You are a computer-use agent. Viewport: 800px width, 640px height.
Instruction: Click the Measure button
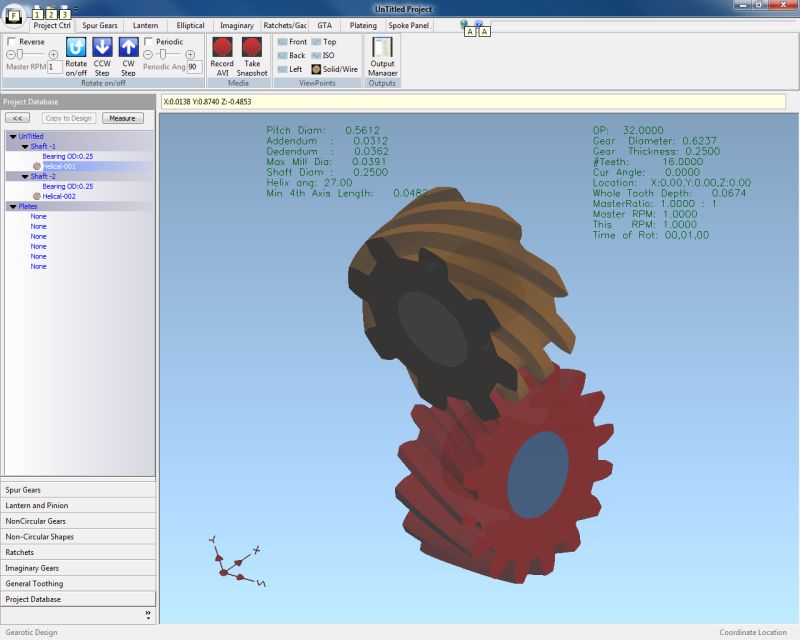click(x=122, y=118)
